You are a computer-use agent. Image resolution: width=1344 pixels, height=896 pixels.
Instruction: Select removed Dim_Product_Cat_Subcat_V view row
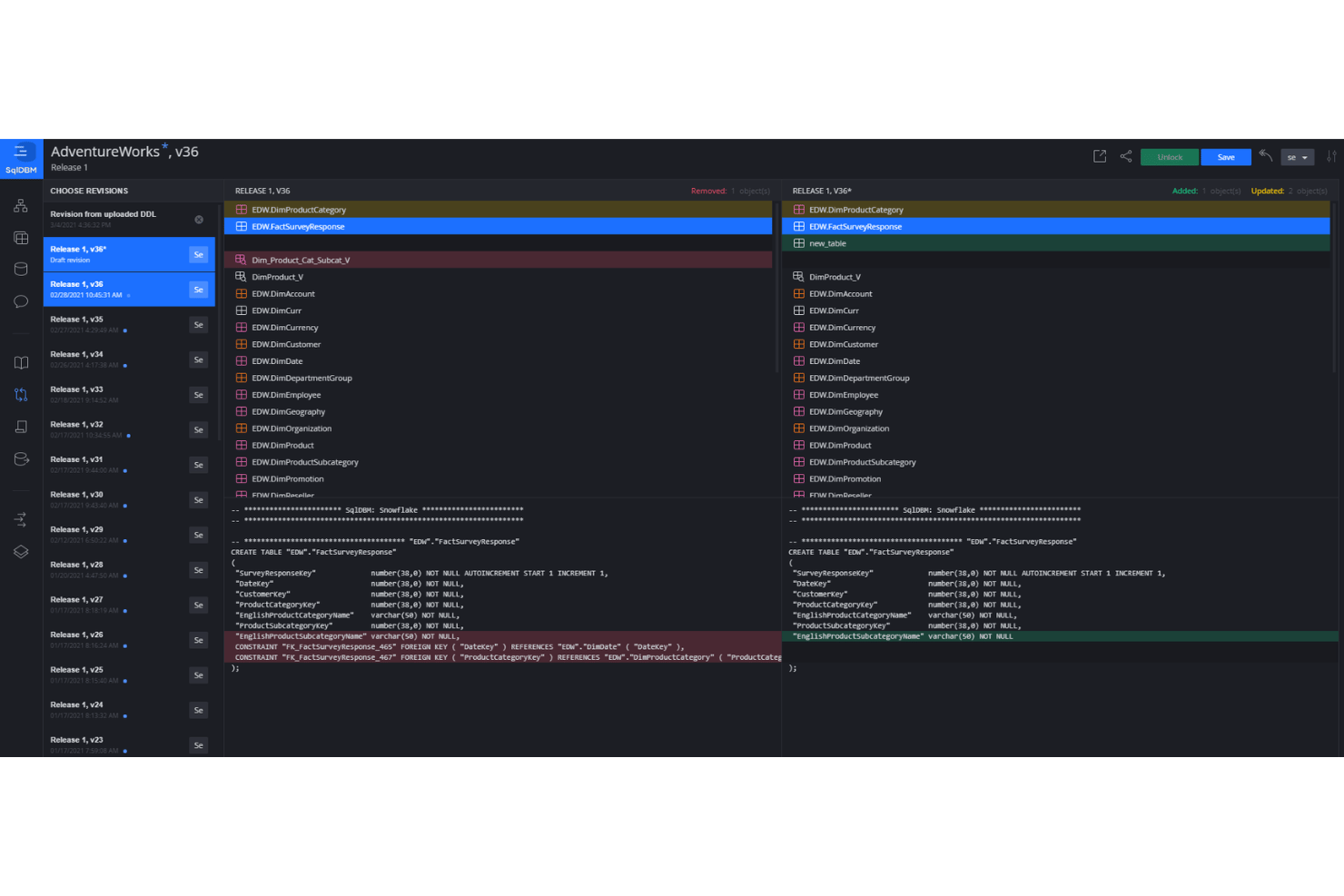499,260
